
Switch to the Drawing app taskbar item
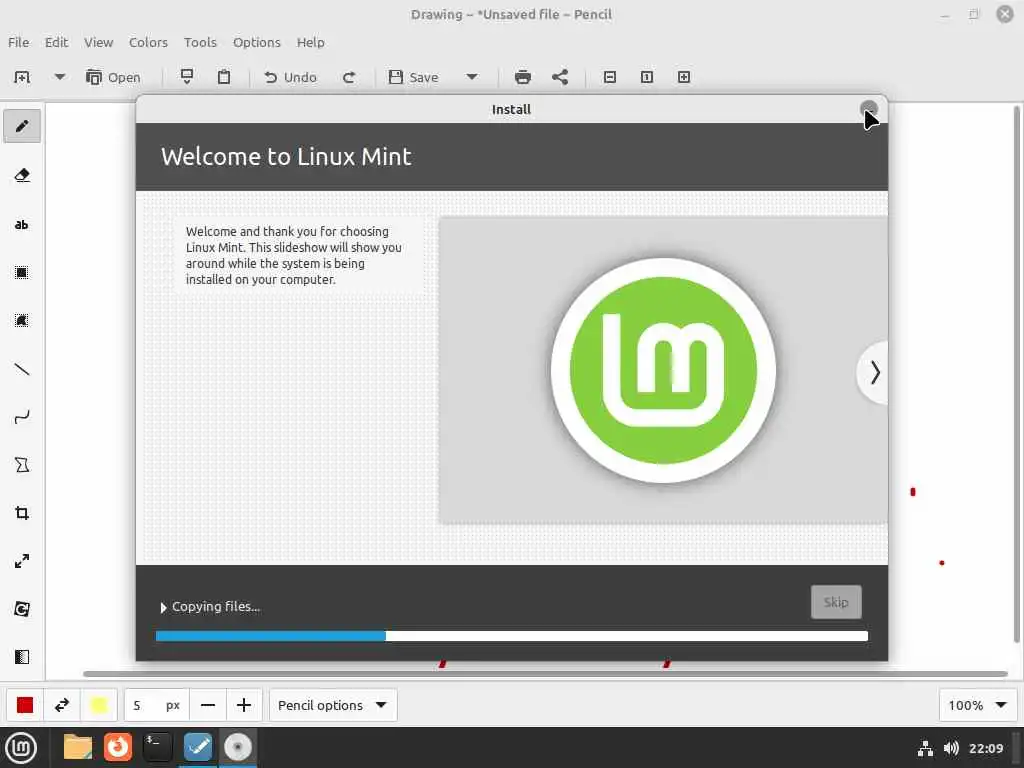(x=198, y=748)
